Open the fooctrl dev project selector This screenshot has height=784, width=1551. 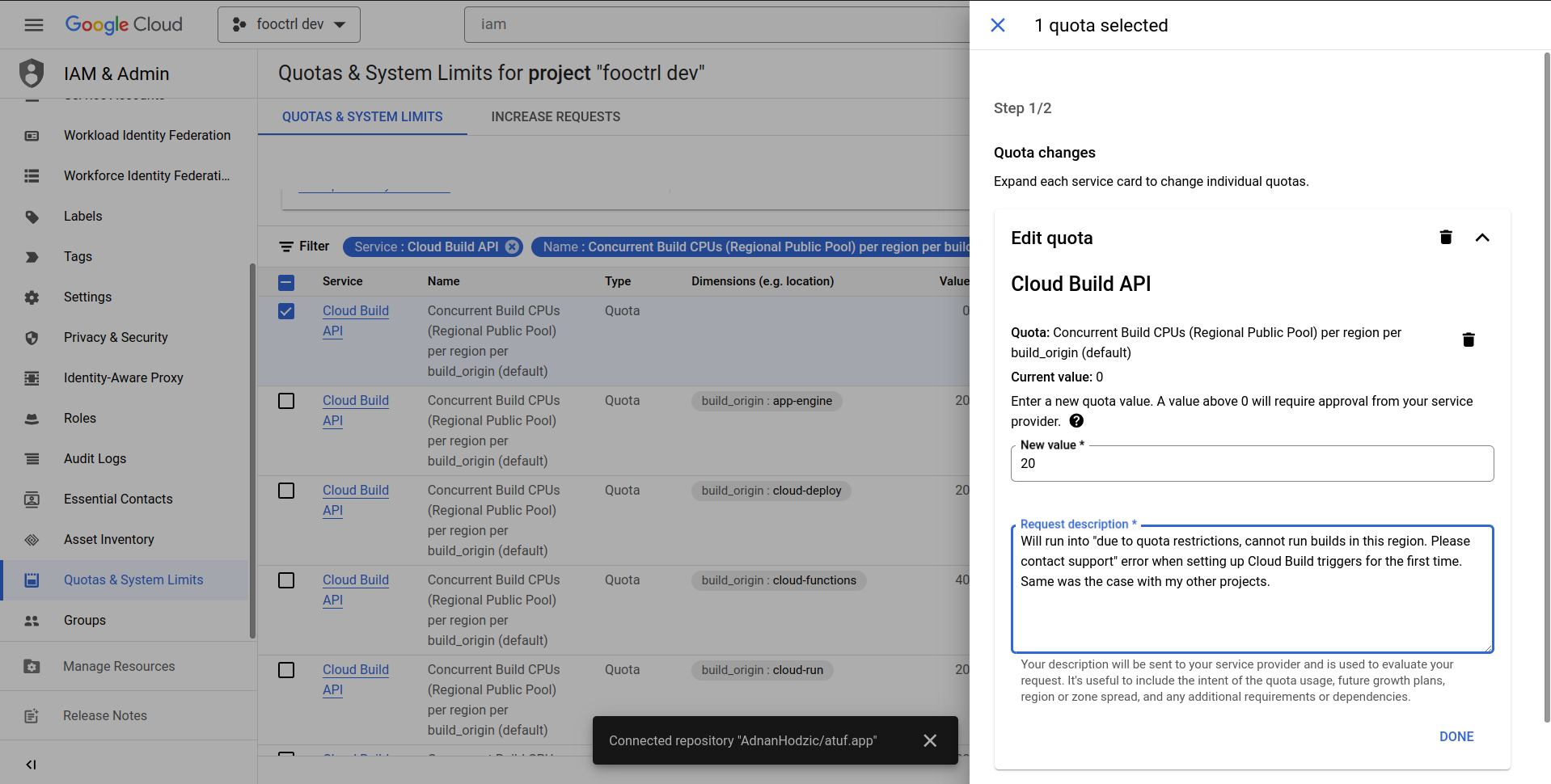coord(289,25)
